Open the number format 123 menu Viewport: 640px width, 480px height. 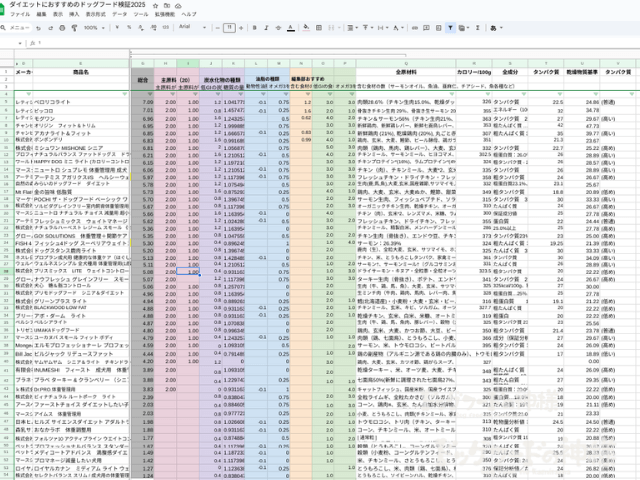165,27
